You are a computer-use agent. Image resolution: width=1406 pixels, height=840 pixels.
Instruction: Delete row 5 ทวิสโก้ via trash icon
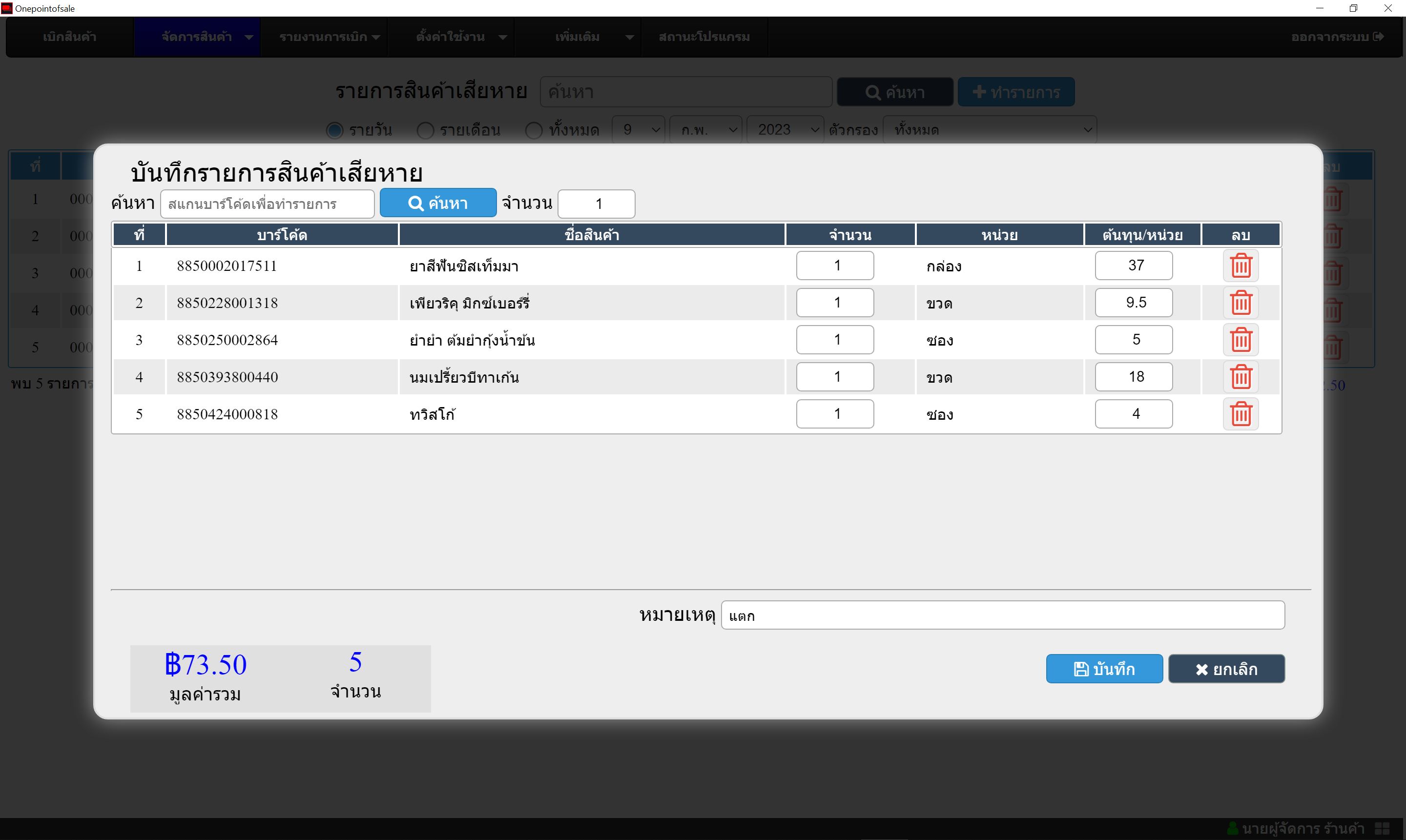coord(1240,414)
